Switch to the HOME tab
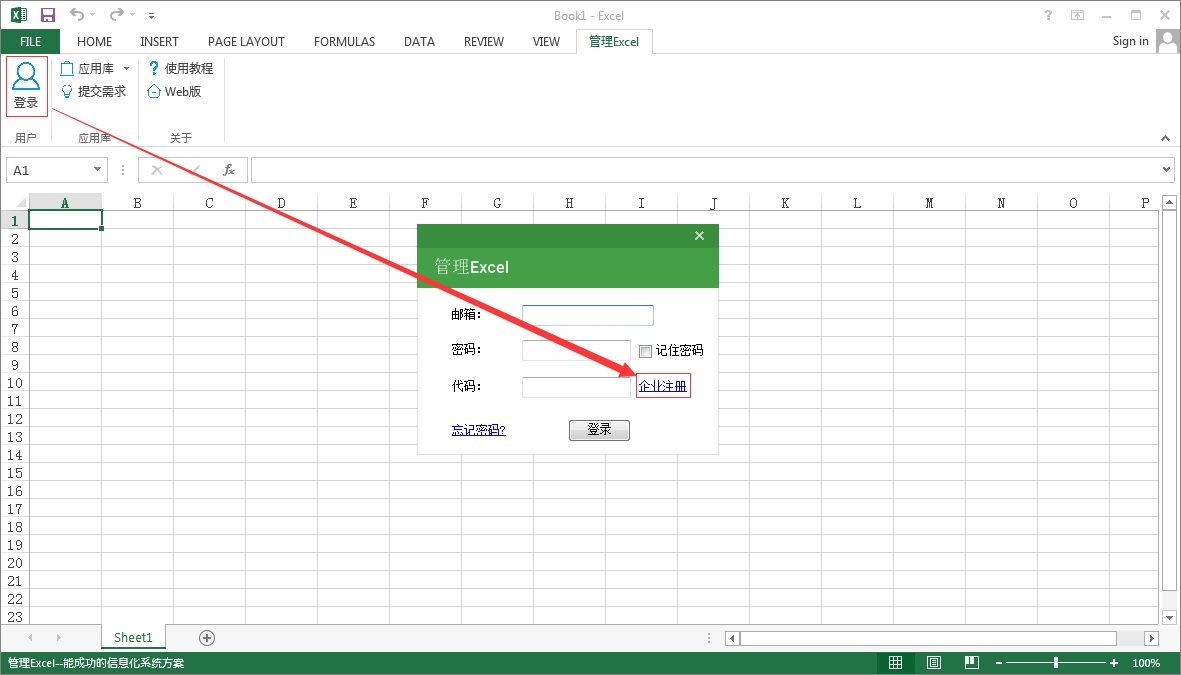The image size is (1181, 675). pyautogui.click(x=94, y=41)
